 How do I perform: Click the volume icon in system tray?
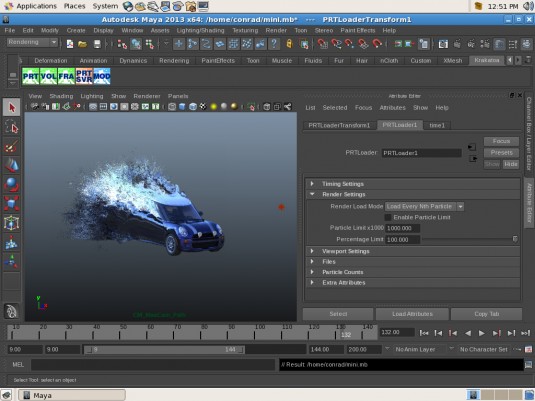point(528,6)
